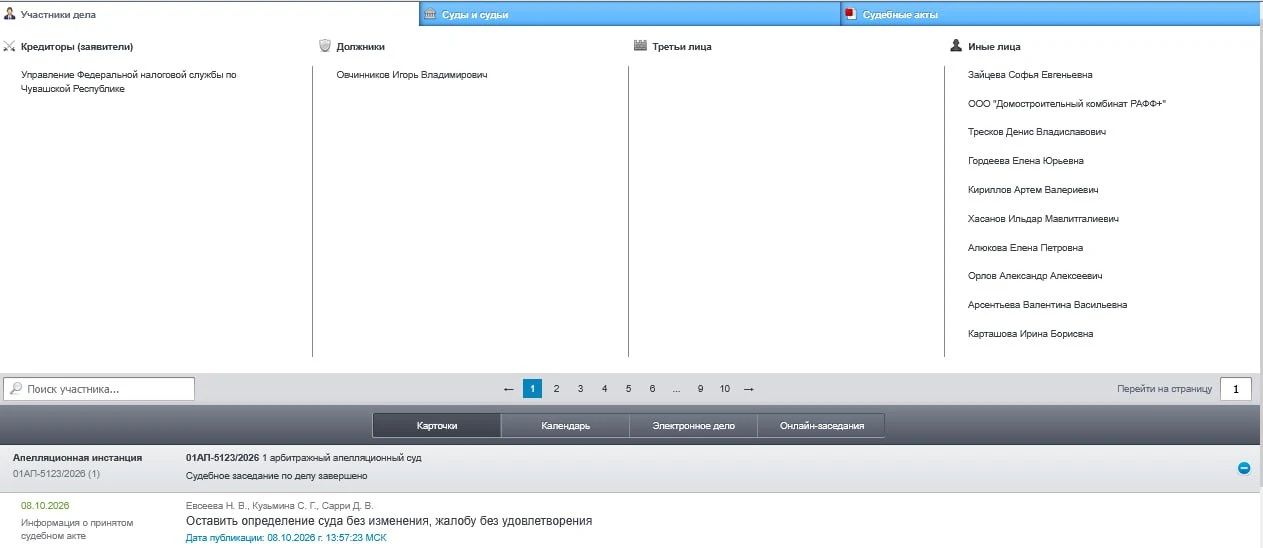This screenshot has width=1263, height=548.
Task: Click the Перейти на страницу number field
Action: point(1236,389)
